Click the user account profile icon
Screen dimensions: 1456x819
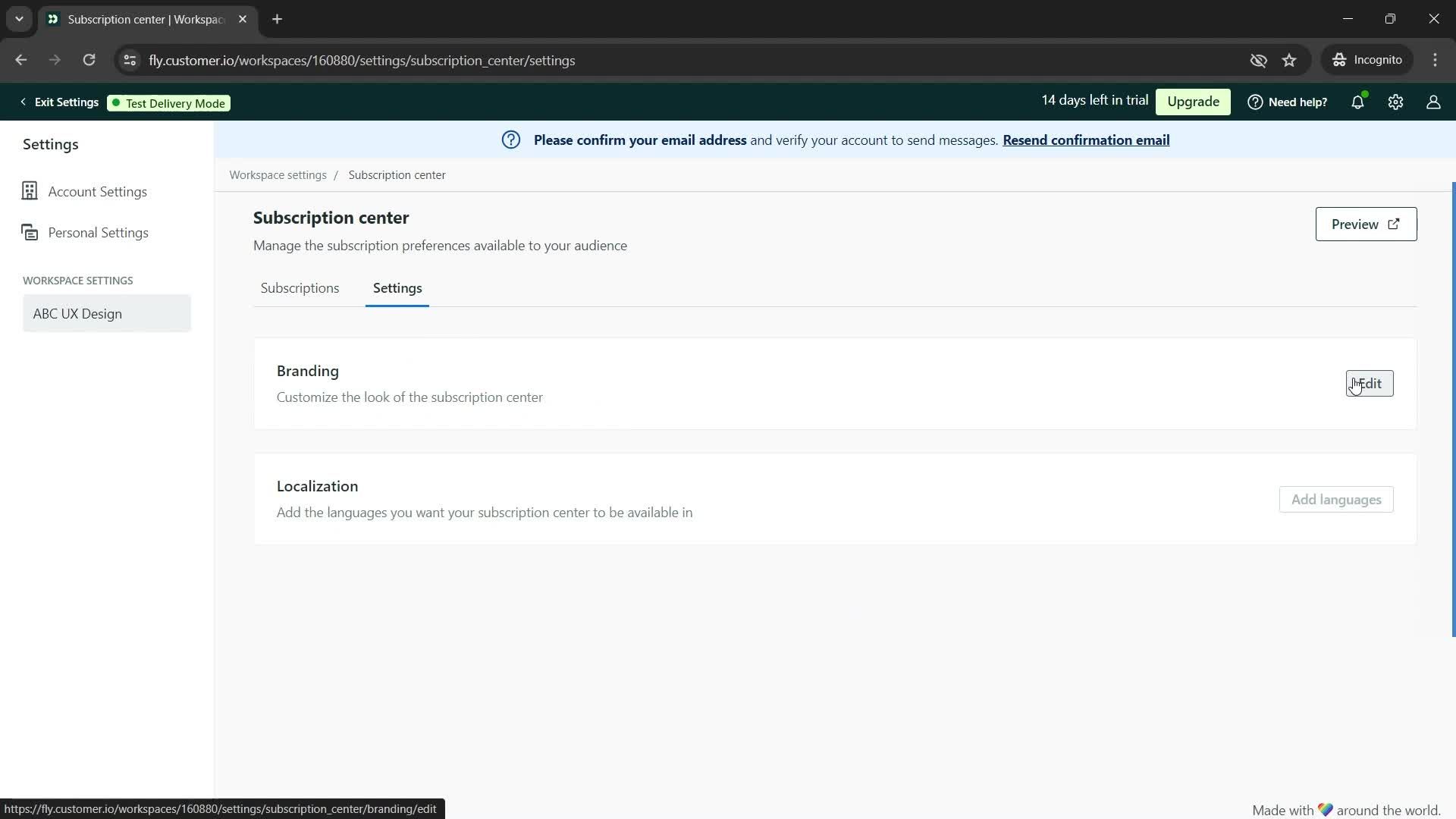pos(1433,101)
